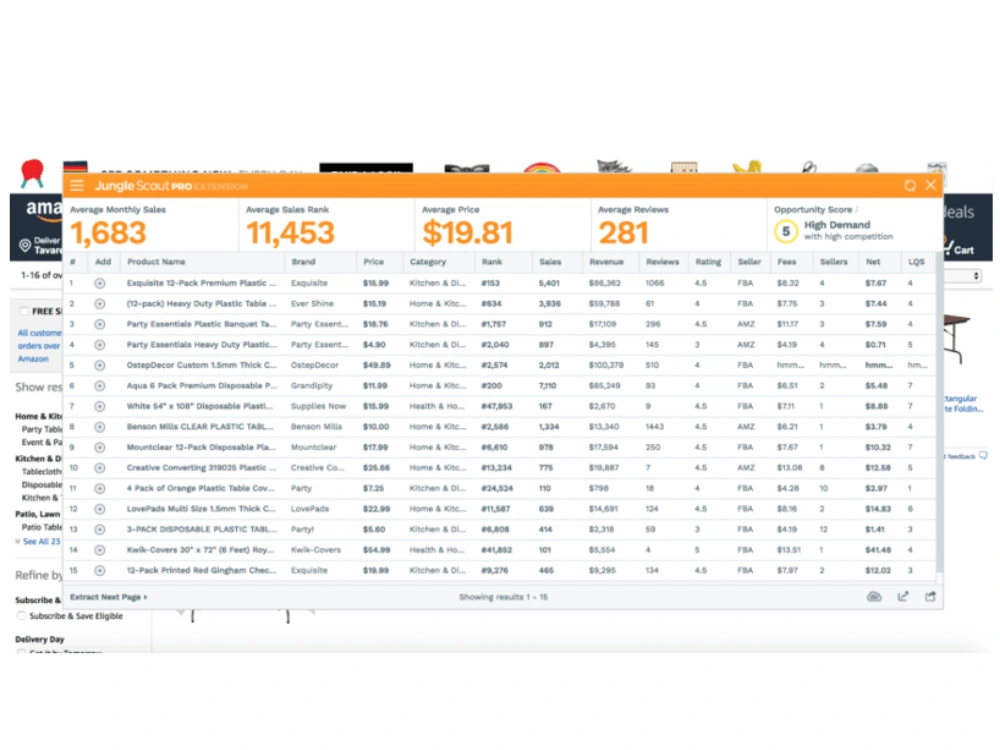Sort table by Reviews column header
This screenshot has width=1000, height=750.
(662, 261)
